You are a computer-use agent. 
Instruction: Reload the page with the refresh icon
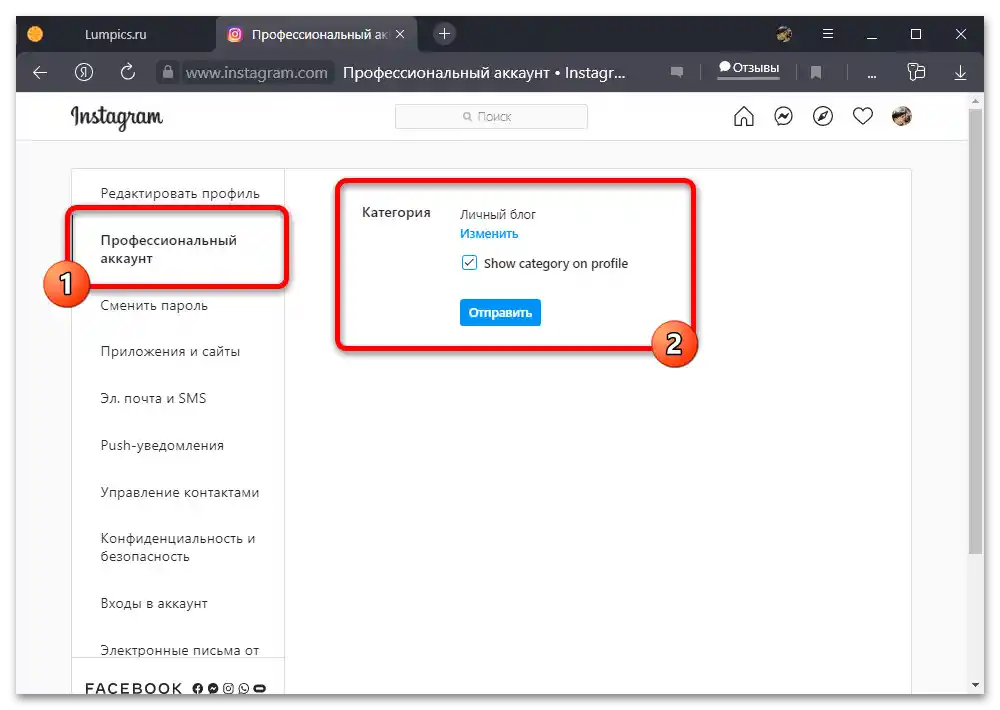(128, 72)
